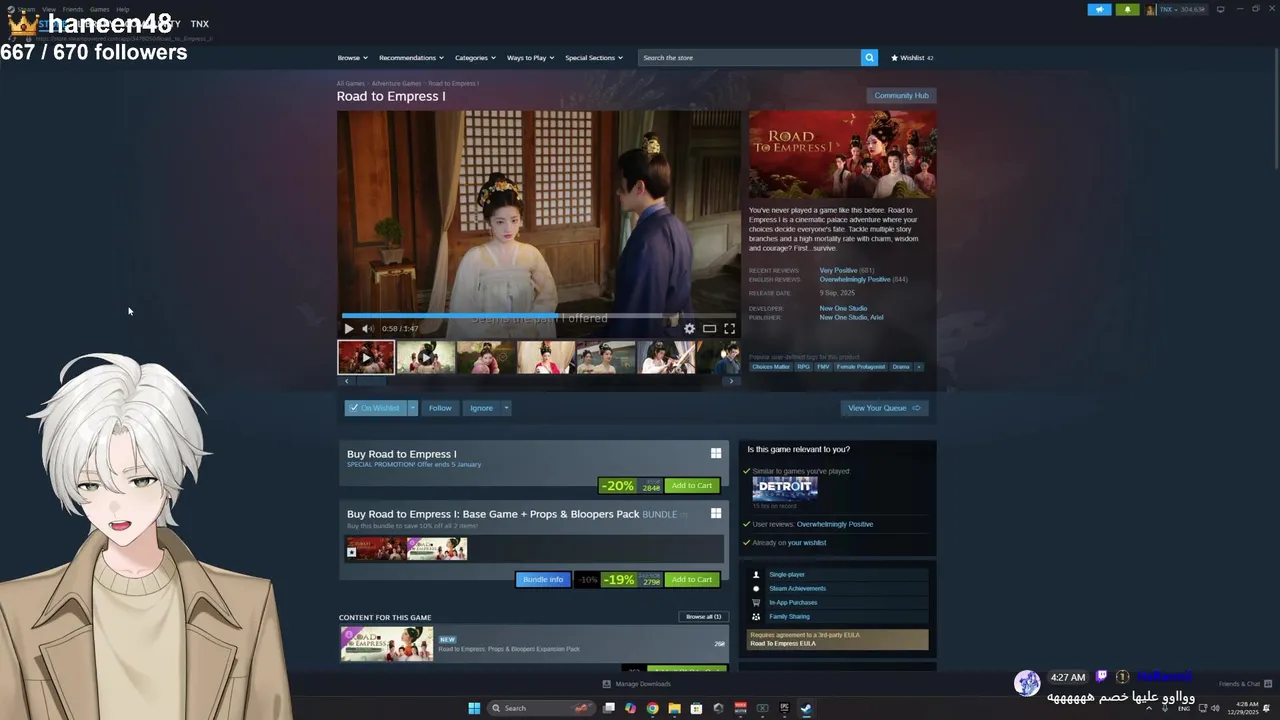Add more tags with plus button

pos(919,367)
